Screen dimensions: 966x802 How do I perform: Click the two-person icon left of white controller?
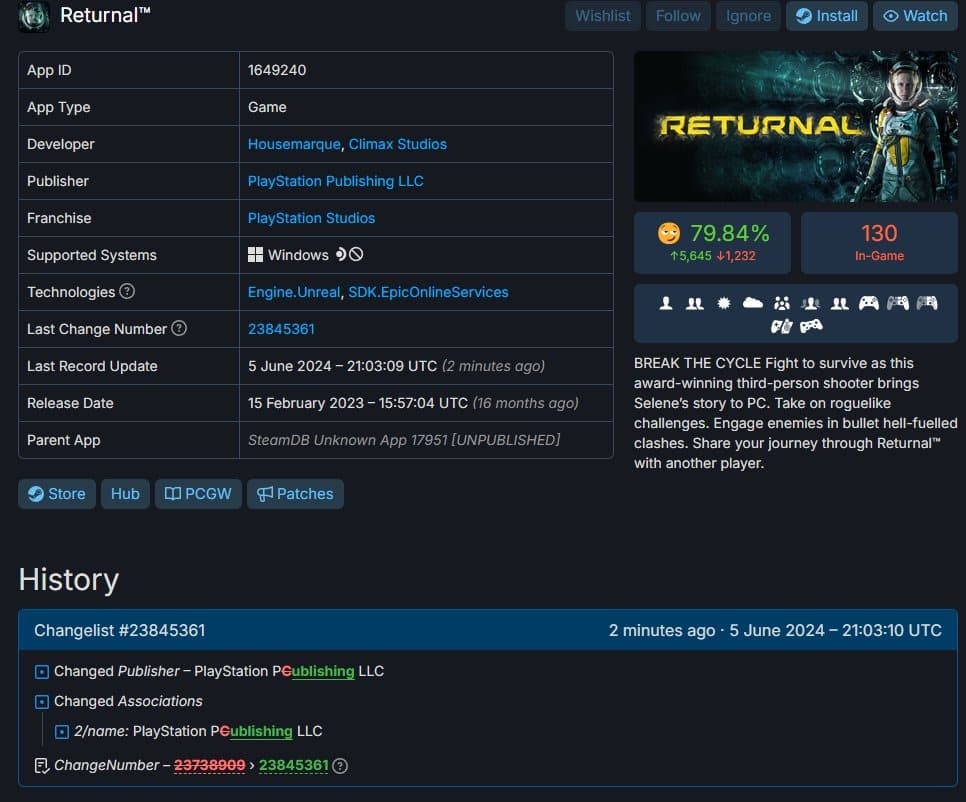click(840, 303)
